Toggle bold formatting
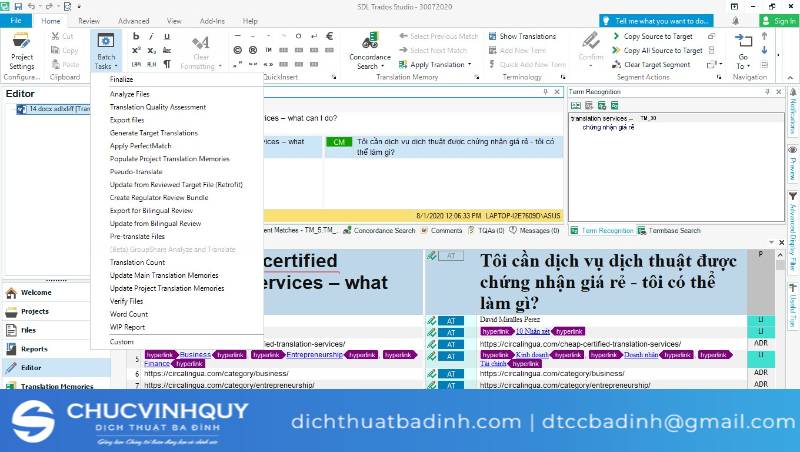 point(136,36)
